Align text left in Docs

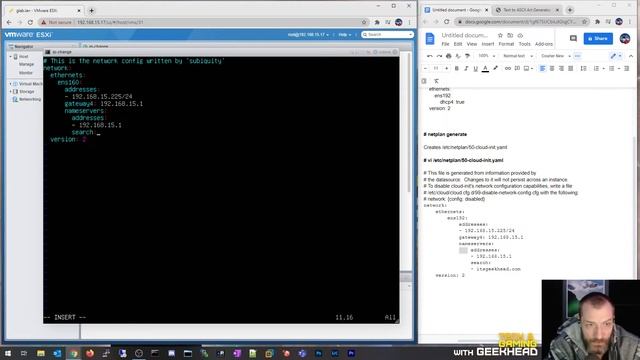[542, 69]
